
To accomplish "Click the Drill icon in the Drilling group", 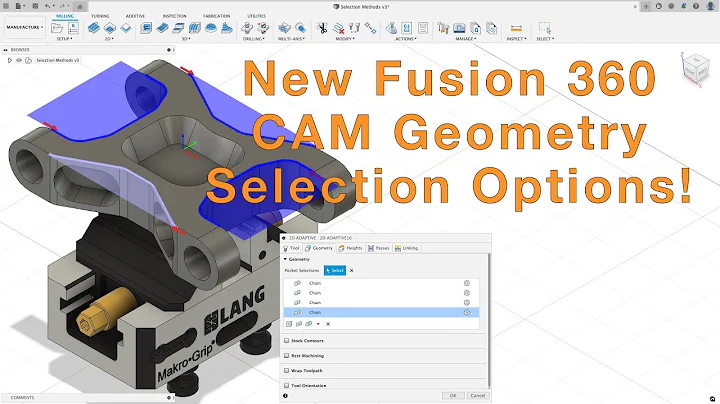I will pos(247,28).
